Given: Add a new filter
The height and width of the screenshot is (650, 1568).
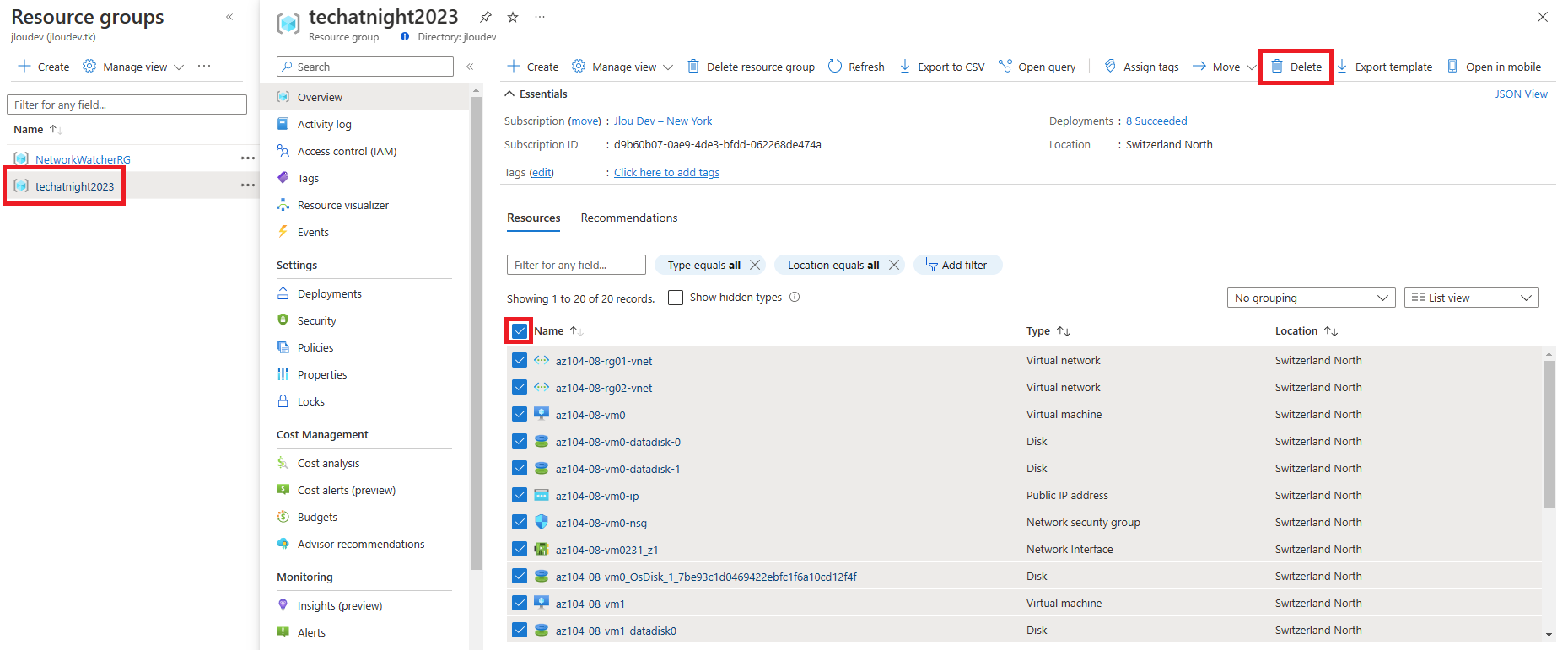Looking at the screenshot, I should [956, 265].
